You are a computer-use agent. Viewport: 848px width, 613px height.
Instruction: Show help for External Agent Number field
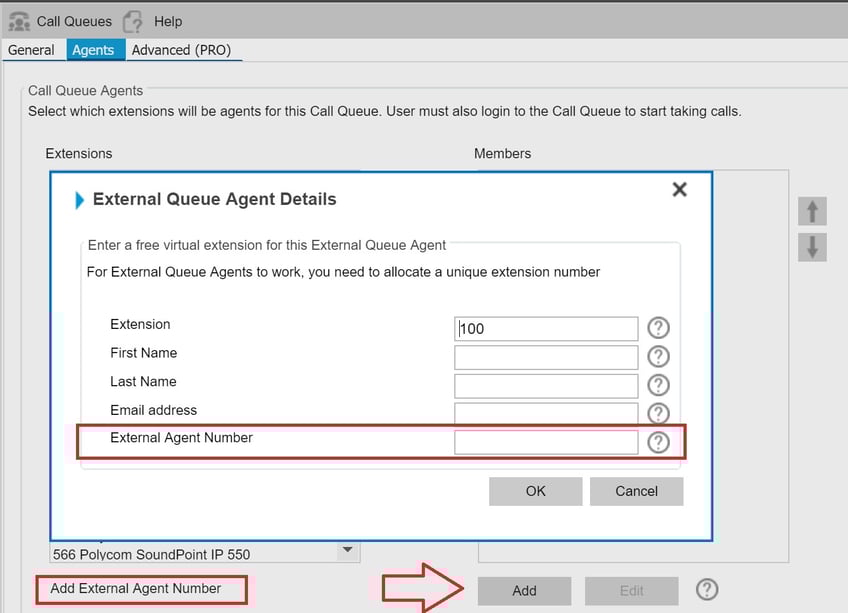658,443
